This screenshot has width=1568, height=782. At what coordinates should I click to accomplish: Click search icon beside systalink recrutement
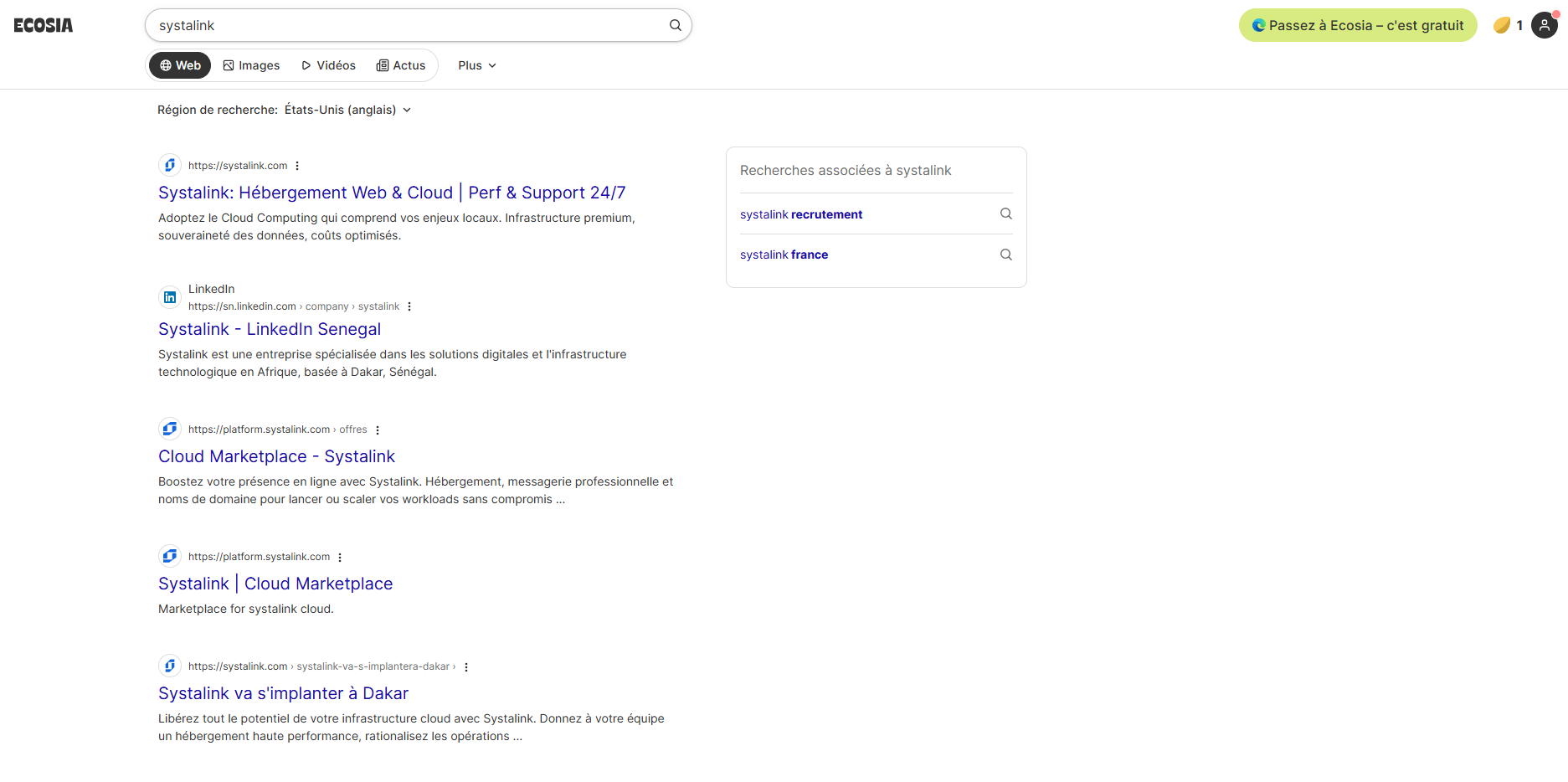(1006, 214)
